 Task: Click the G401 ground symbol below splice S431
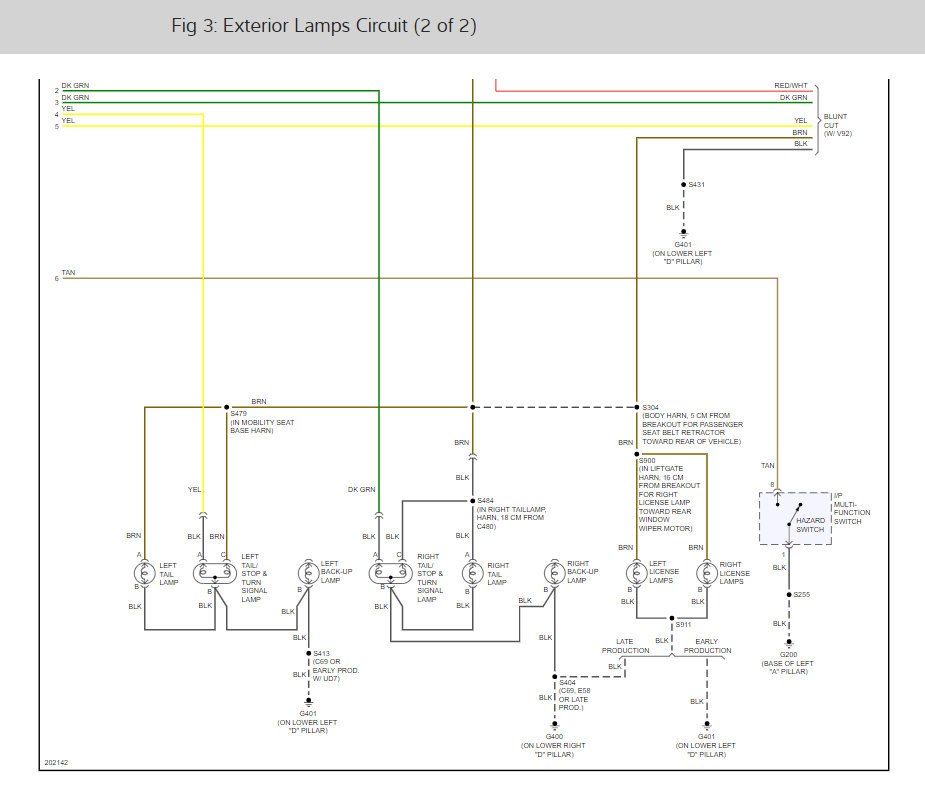pos(684,233)
